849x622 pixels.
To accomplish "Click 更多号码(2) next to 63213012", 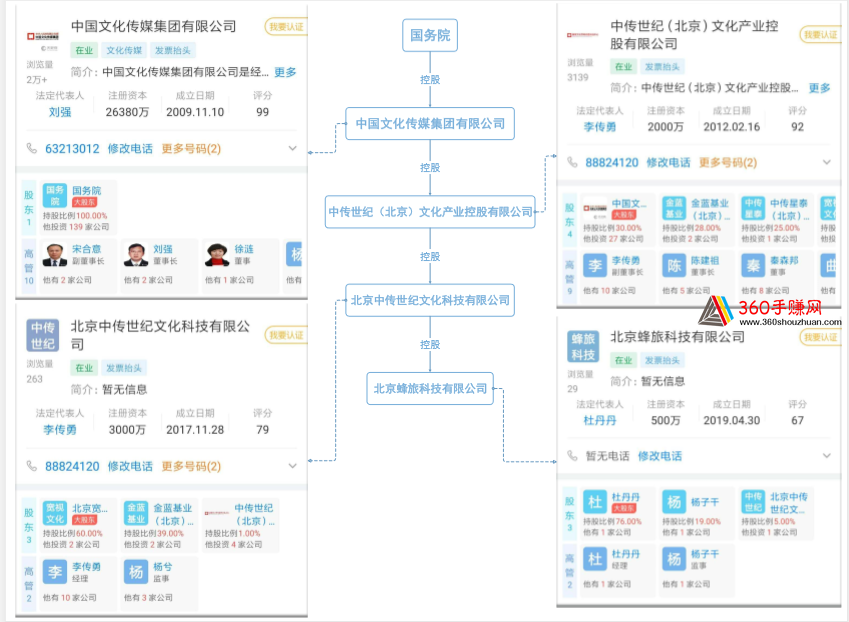I will pos(191,149).
